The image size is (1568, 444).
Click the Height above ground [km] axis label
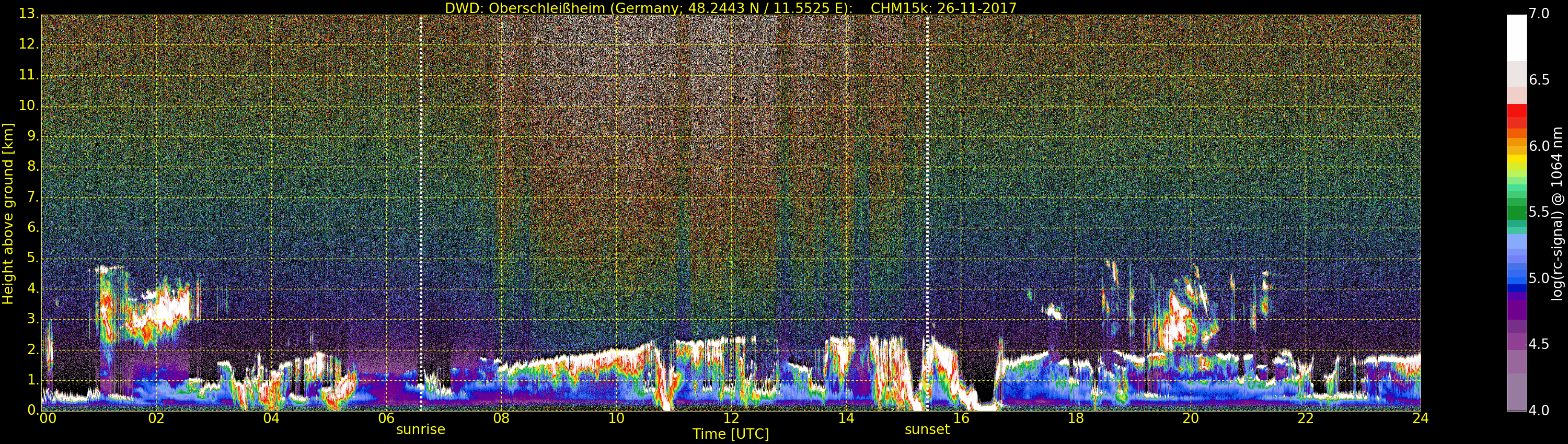click(8, 213)
